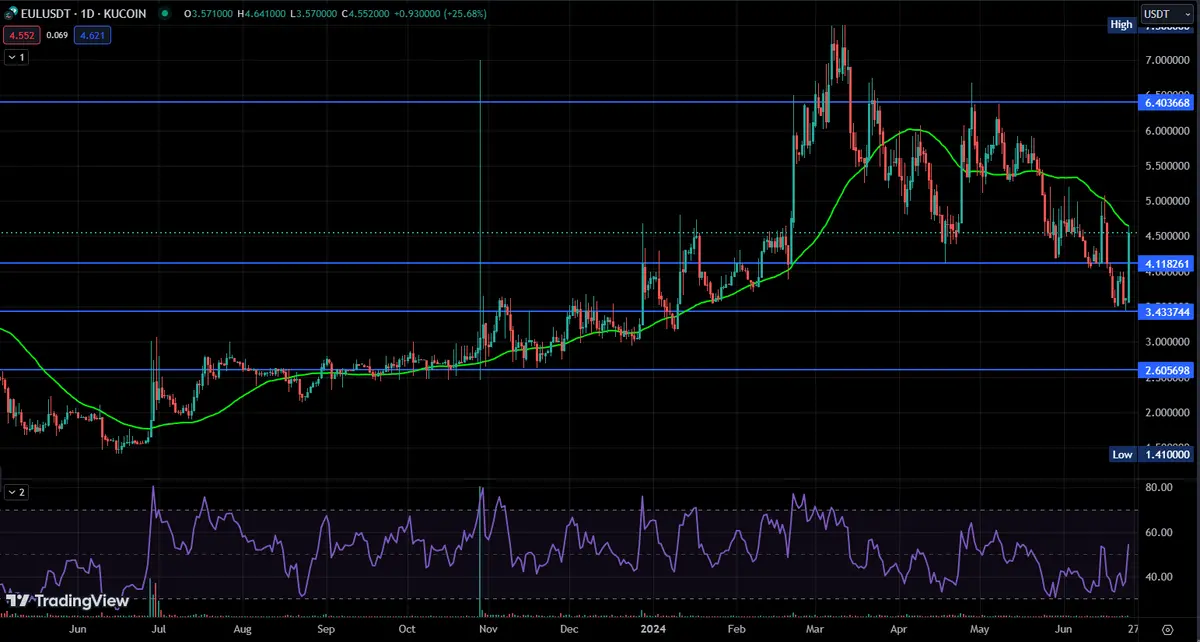The width and height of the screenshot is (1200, 642).
Task: Click the red 4.552 sell price button
Action: [x=20, y=35]
